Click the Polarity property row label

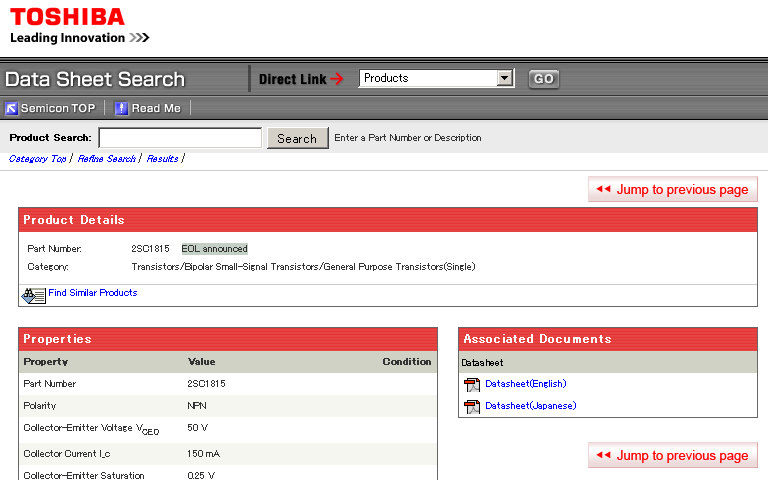[x=40, y=406]
